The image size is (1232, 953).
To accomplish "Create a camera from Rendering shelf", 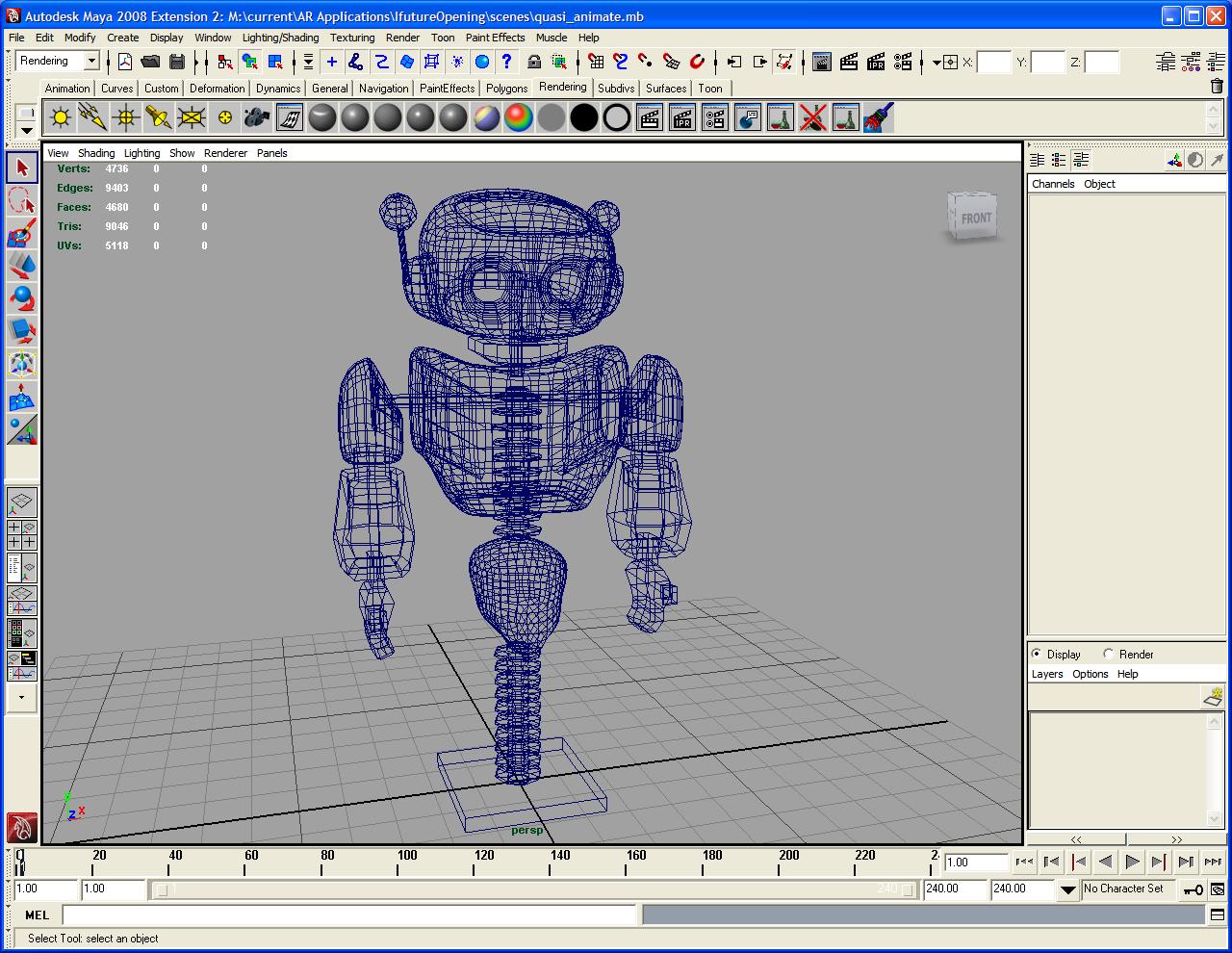I will [x=256, y=118].
